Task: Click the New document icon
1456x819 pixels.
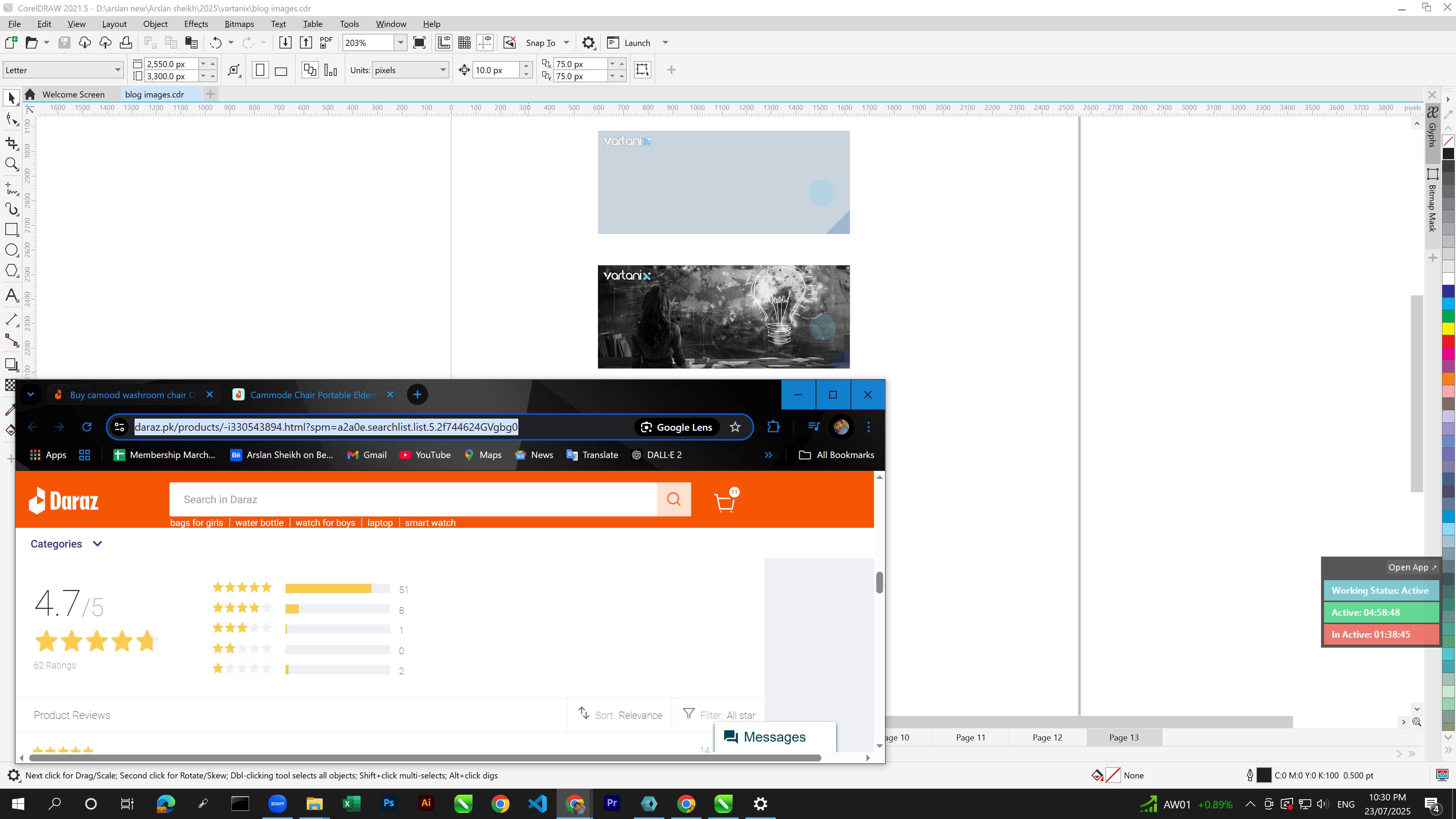Action: point(11,42)
